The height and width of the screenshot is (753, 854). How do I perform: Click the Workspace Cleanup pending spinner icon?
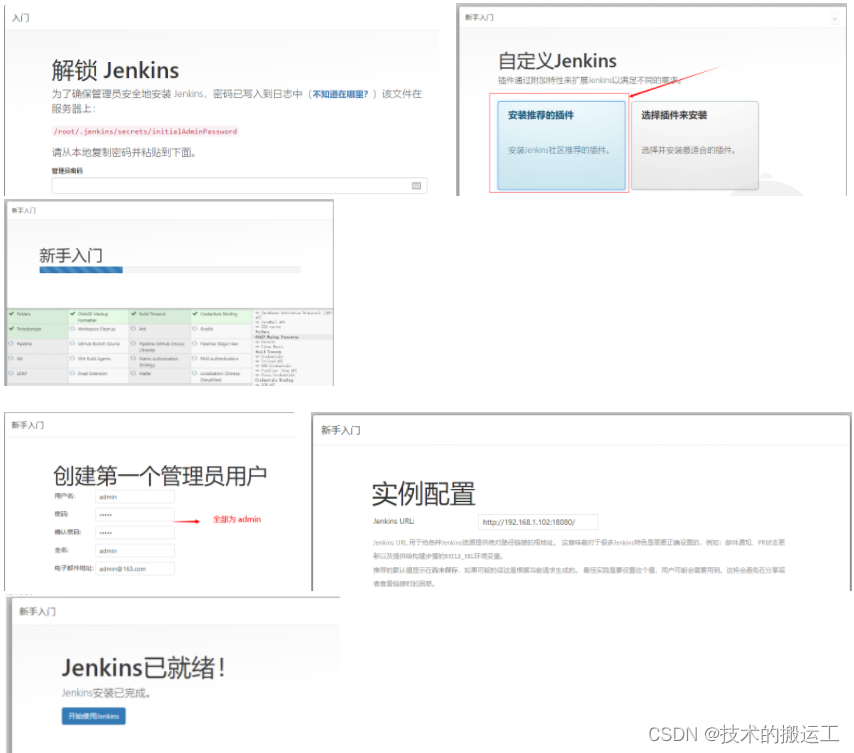[x=72, y=329]
